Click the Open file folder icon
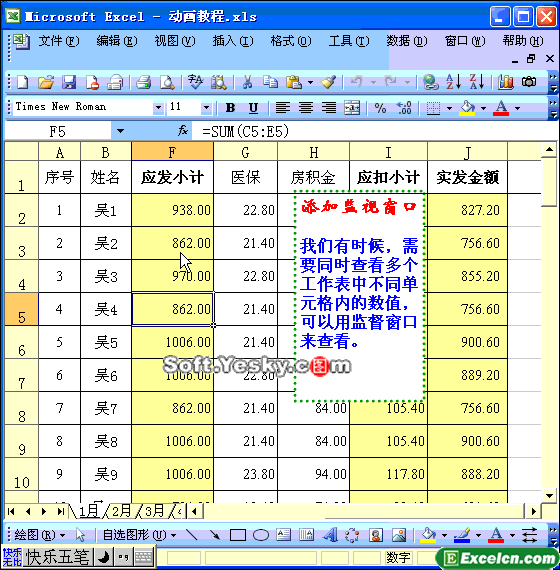Image resolution: width=560 pixels, height=570 pixels. click(46, 82)
